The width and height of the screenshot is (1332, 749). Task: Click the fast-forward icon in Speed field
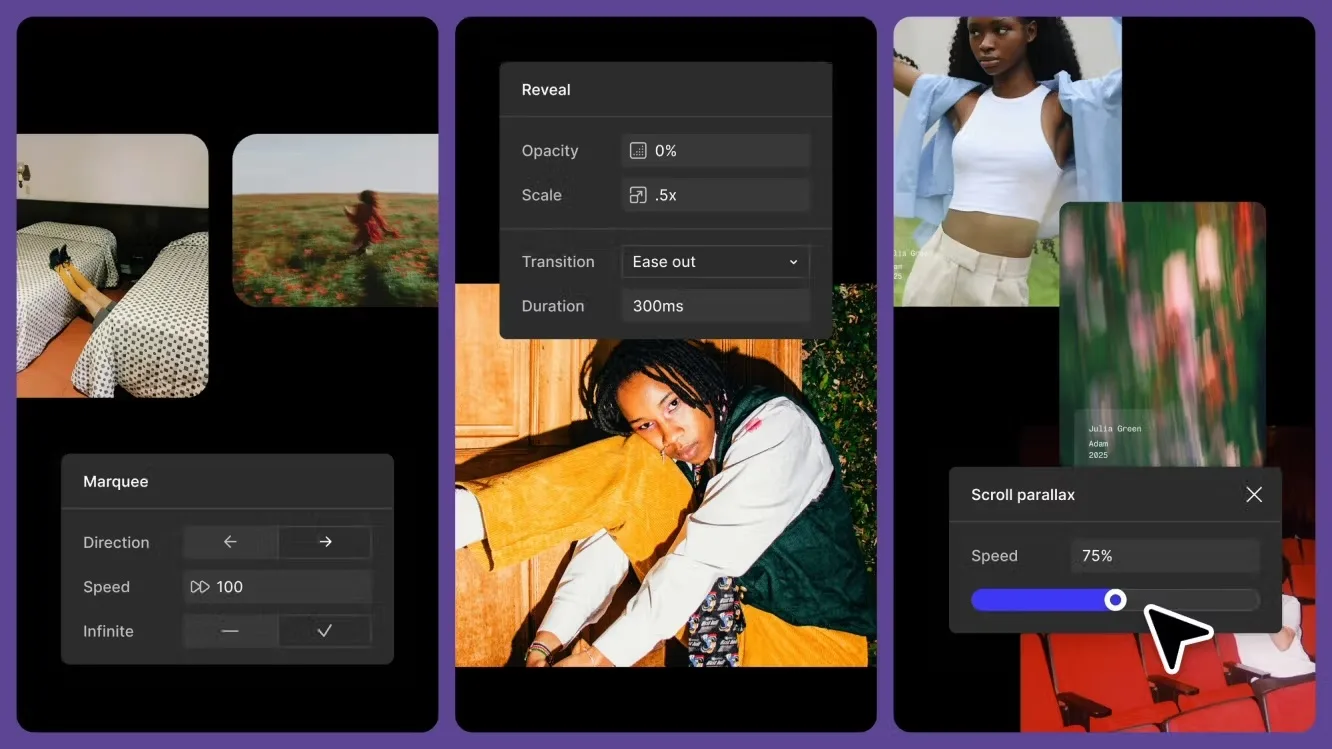(x=200, y=587)
